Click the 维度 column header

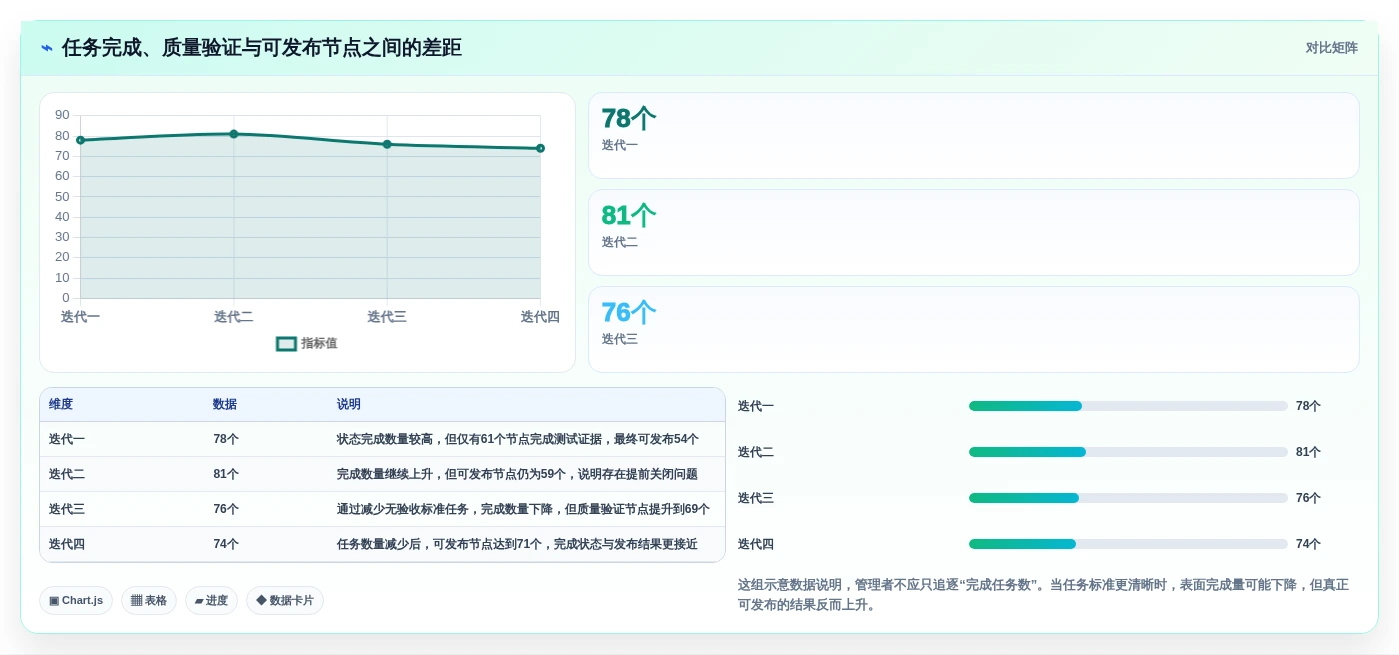click(x=61, y=405)
